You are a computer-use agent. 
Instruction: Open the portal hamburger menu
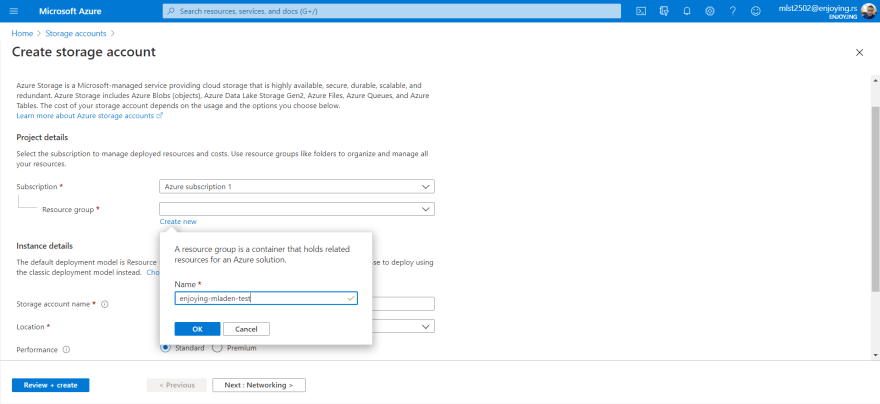(14, 11)
